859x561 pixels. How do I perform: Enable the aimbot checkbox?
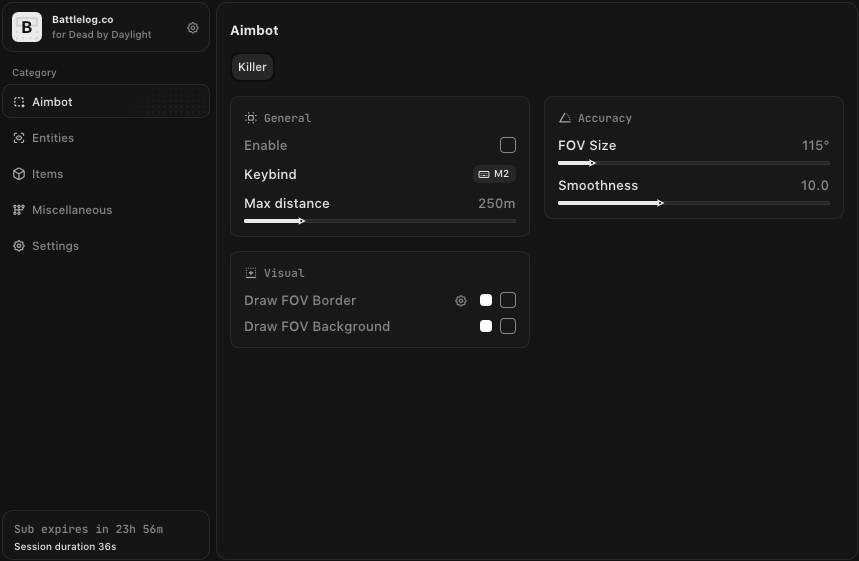coord(508,145)
